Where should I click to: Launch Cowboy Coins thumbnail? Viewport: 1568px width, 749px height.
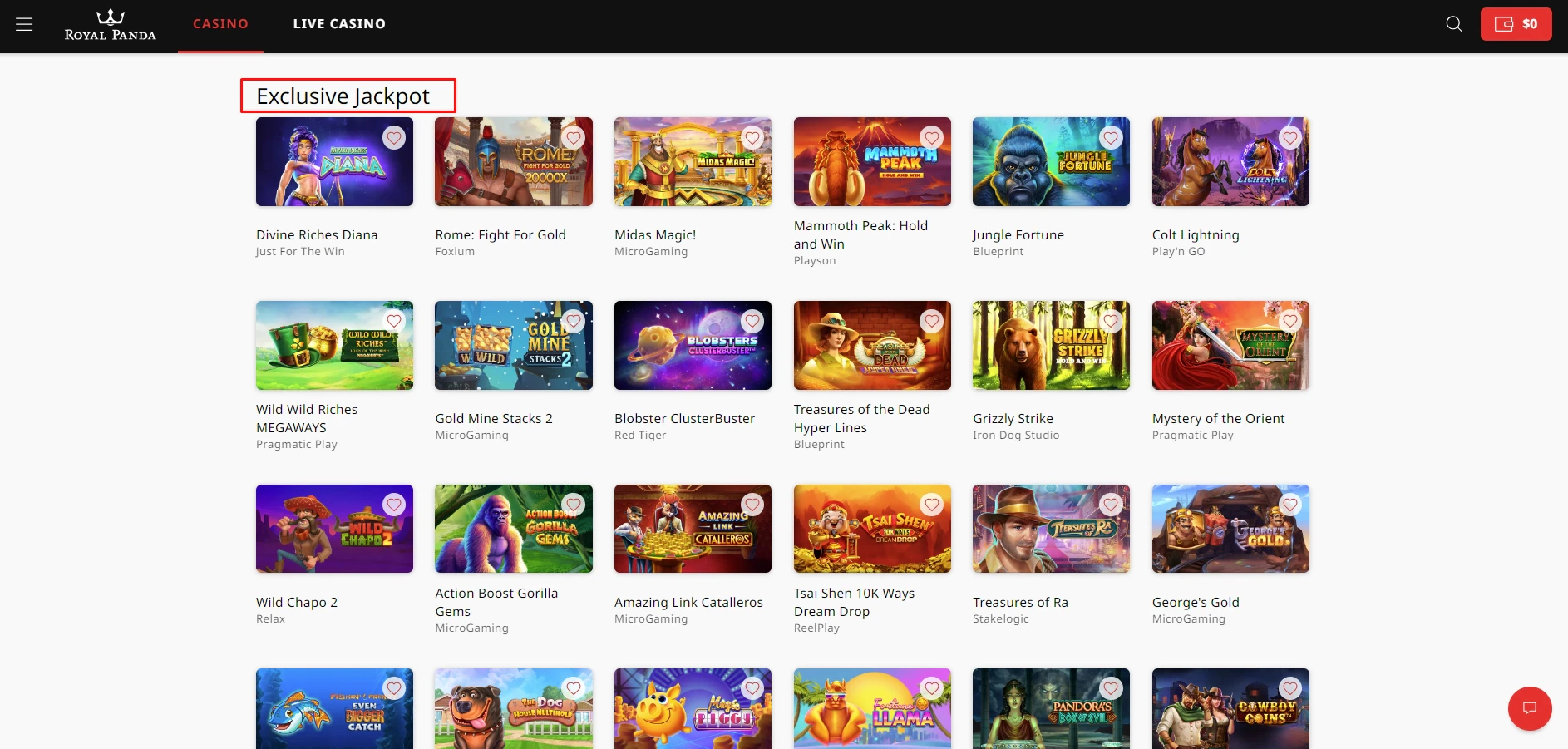point(1230,708)
